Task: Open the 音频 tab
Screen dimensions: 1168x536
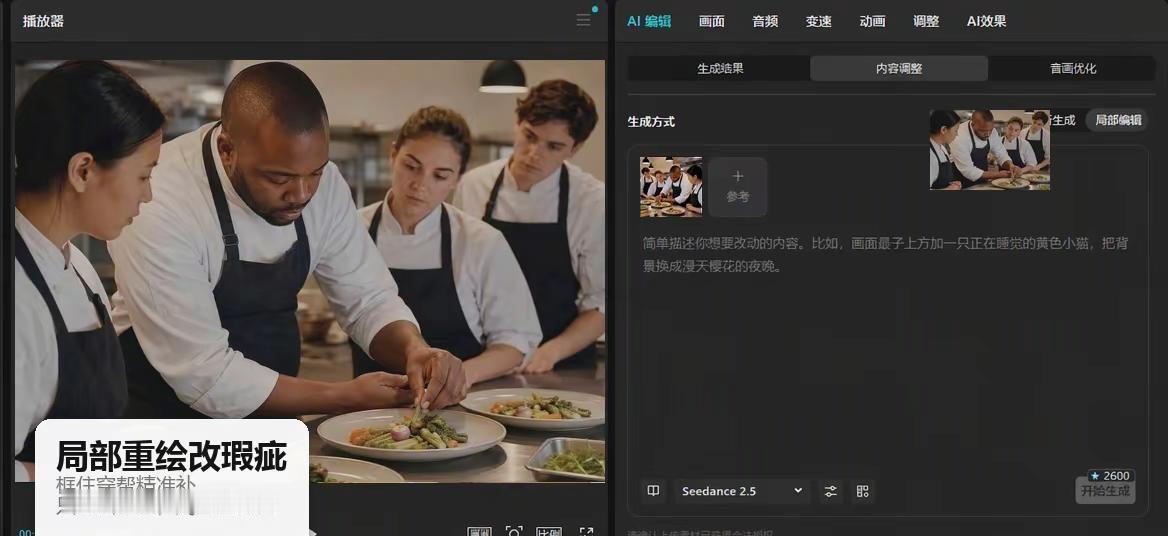Action: click(765, 22)
